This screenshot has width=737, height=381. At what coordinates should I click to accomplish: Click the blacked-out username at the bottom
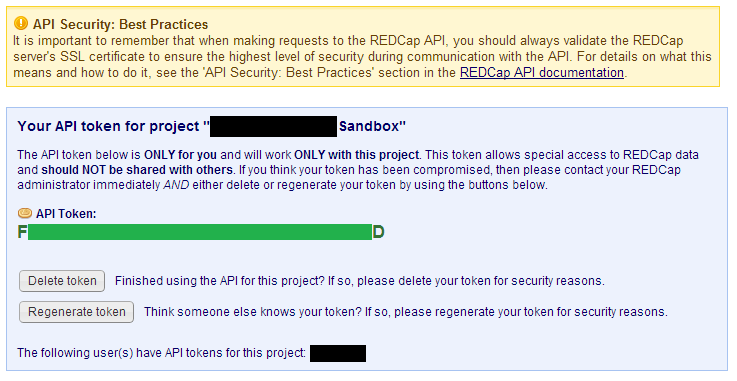pyautogui.click(x=338, y=353)
